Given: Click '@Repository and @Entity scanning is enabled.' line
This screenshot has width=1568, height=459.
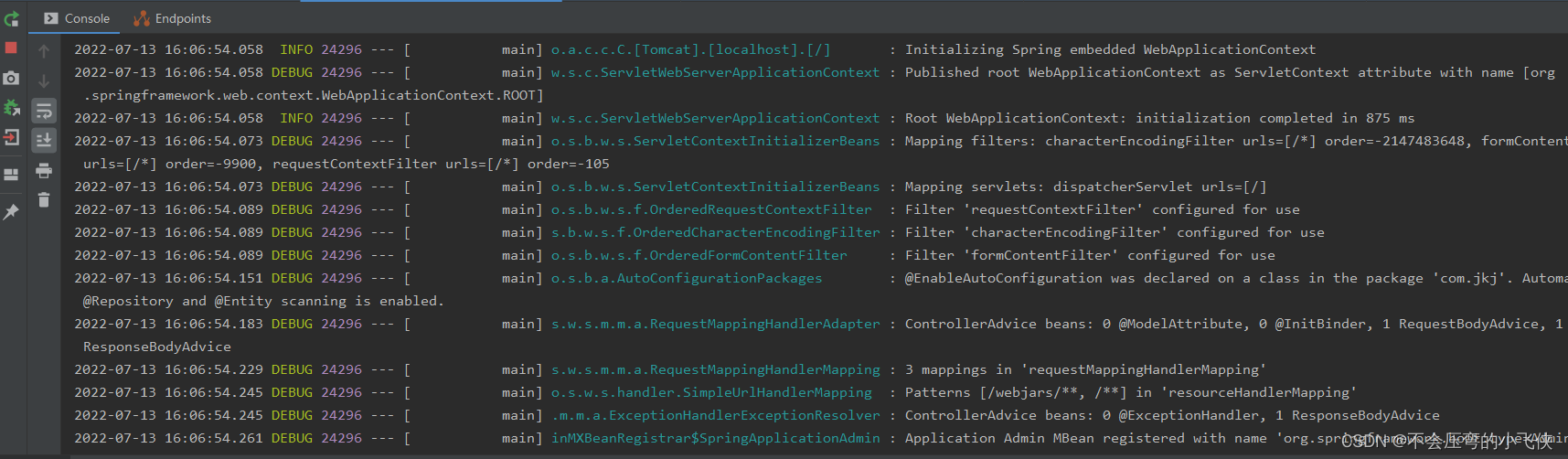Looking at the screenshot, I should 263,301.
